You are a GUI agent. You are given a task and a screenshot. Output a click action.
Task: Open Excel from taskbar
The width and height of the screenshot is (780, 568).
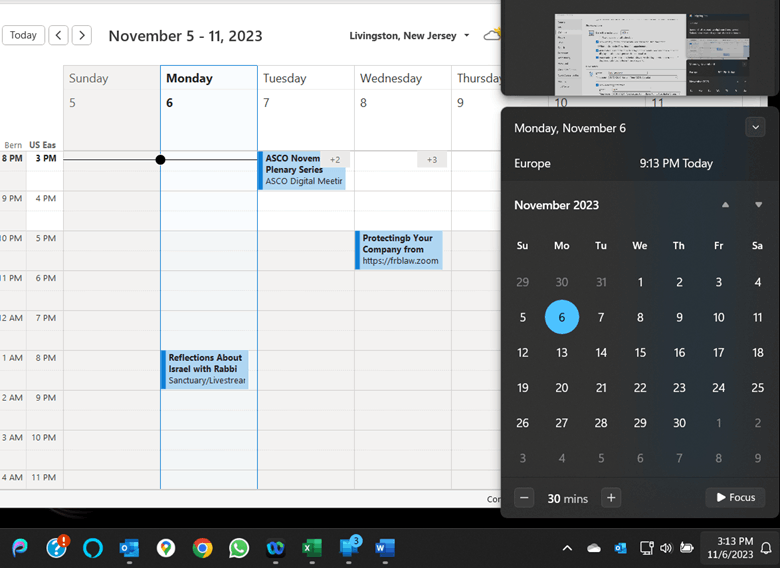click(x=312, y=548)
